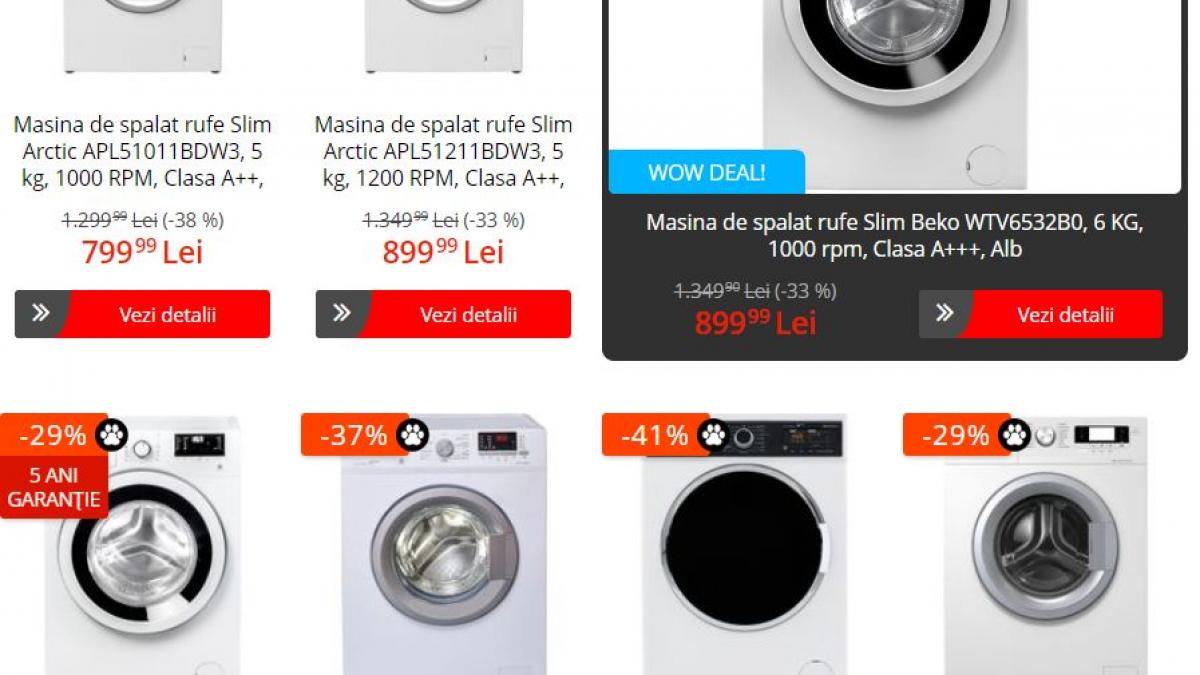This screenshot has width=1200, height=675.
Task: Click the 5 ANI GARANȚIE badge
Action: click(54, 487)
